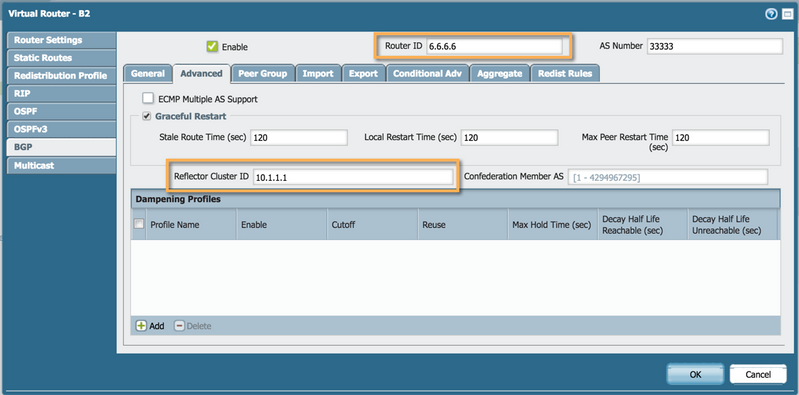
Task: Confirm with the OK button
Action: pyautogui.click(x=695, y=374)
